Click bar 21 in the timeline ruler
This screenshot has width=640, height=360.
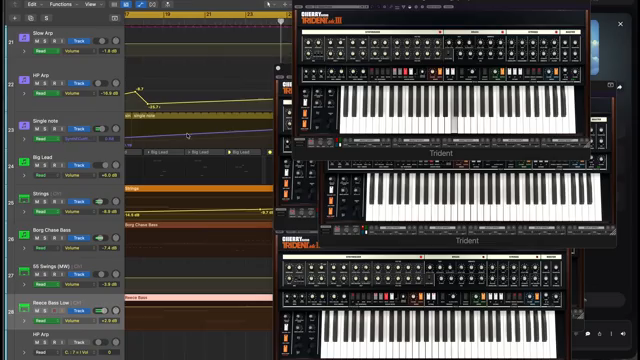pyautogui.click(x=209, y=14)
